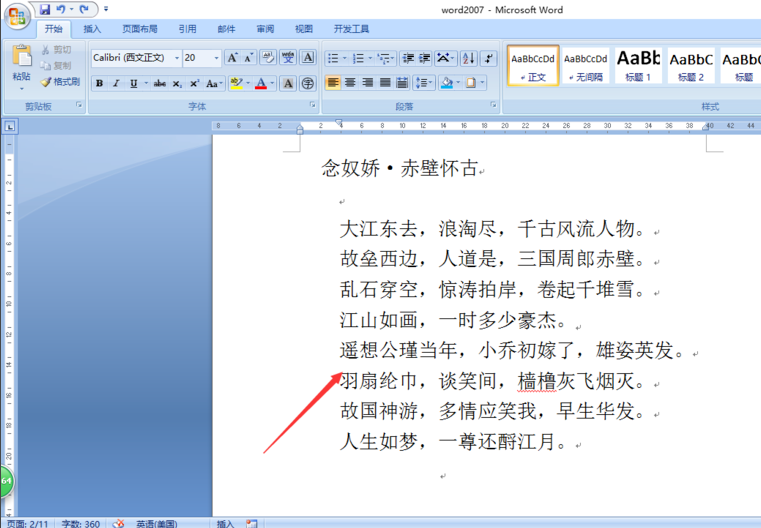This screenshot has height=528, width=761.
Task: Open Asian layout options
Action: click(445, 58)
